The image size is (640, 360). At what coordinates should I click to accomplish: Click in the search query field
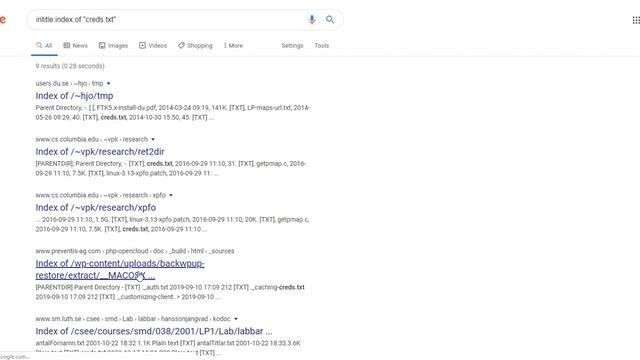[x=167, y=19]
